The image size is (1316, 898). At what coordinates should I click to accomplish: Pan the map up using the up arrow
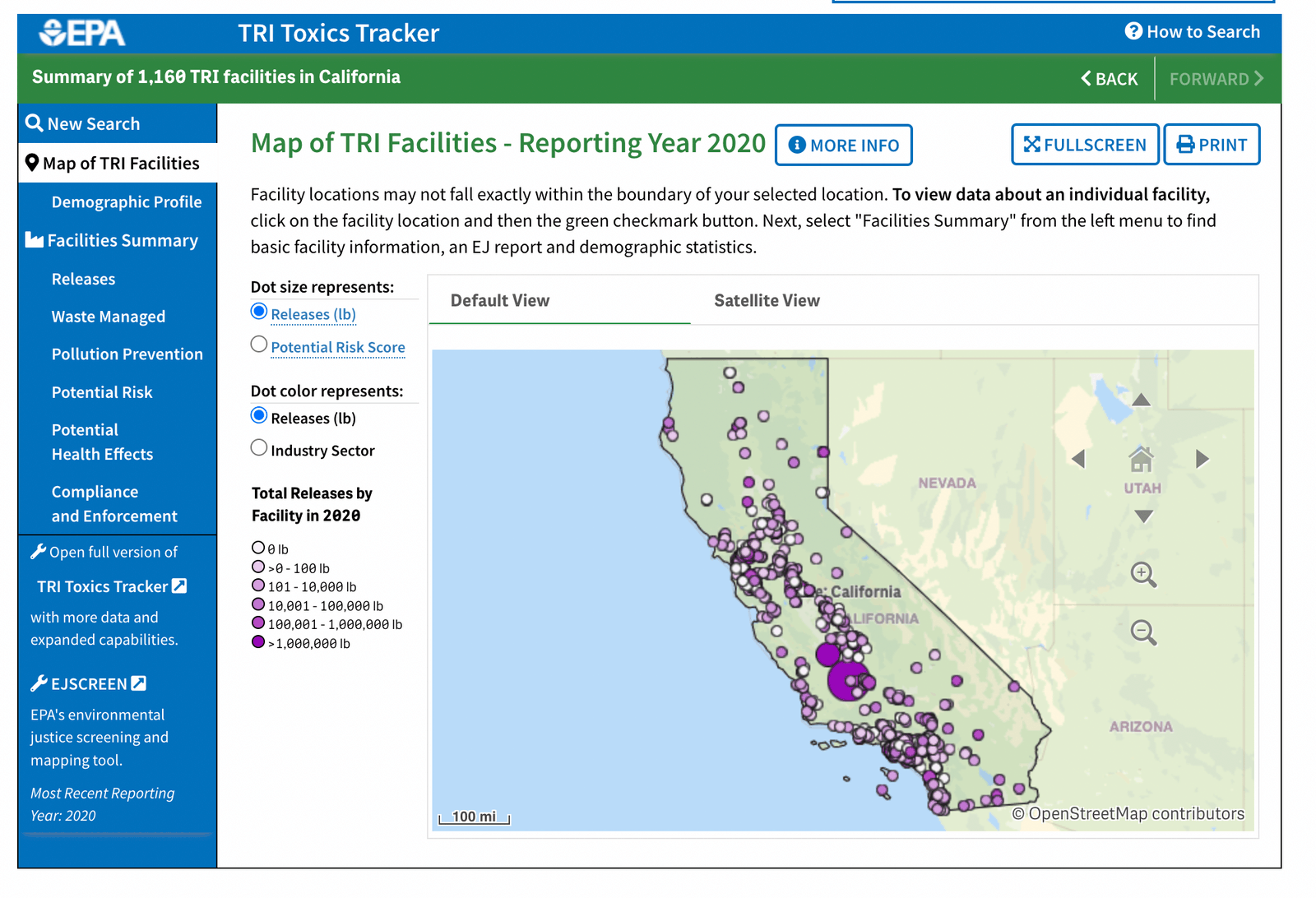tap(1141, 399)
